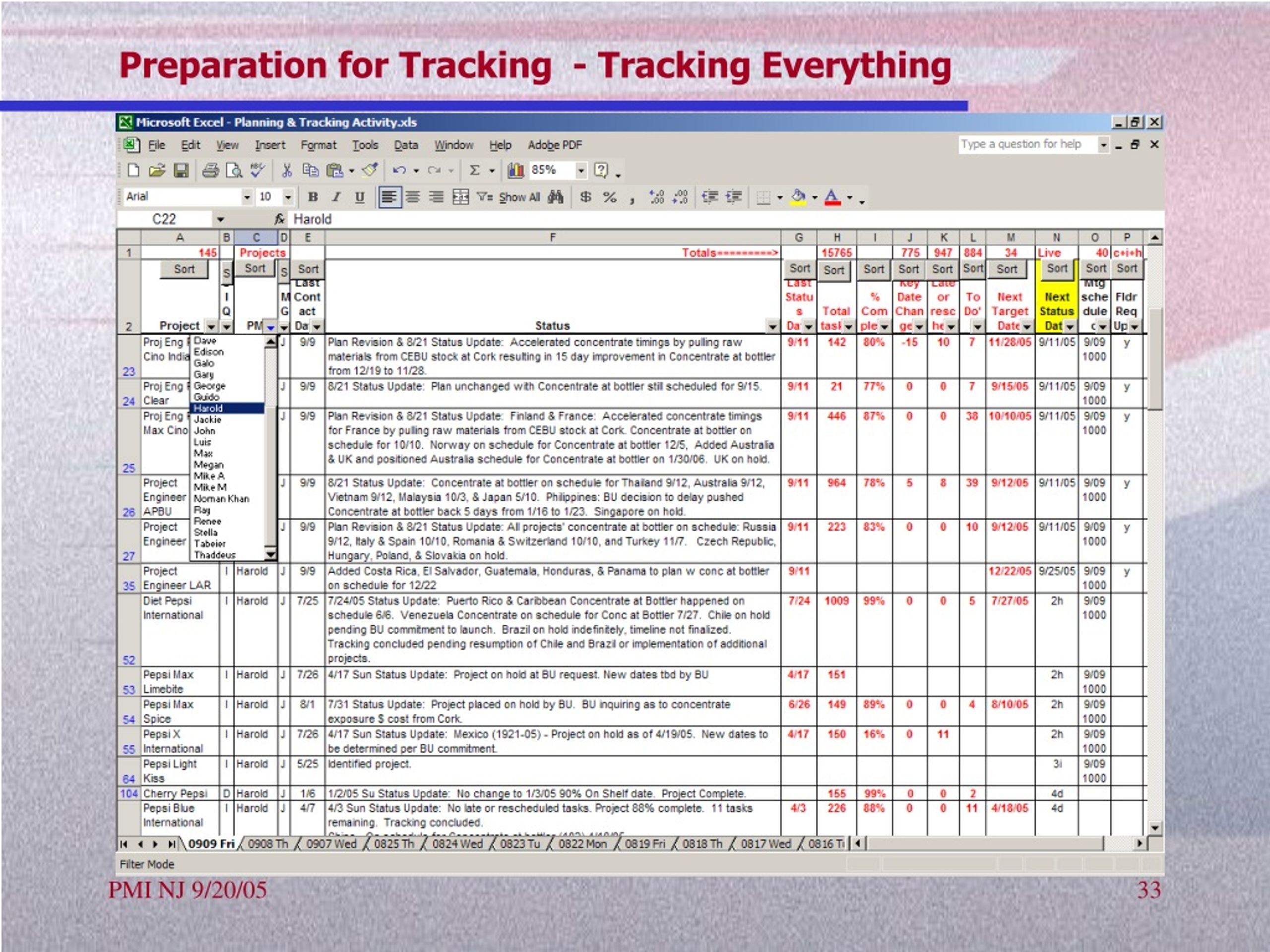
Task: Click the Copy icon
Action: [x=310, y=171]
